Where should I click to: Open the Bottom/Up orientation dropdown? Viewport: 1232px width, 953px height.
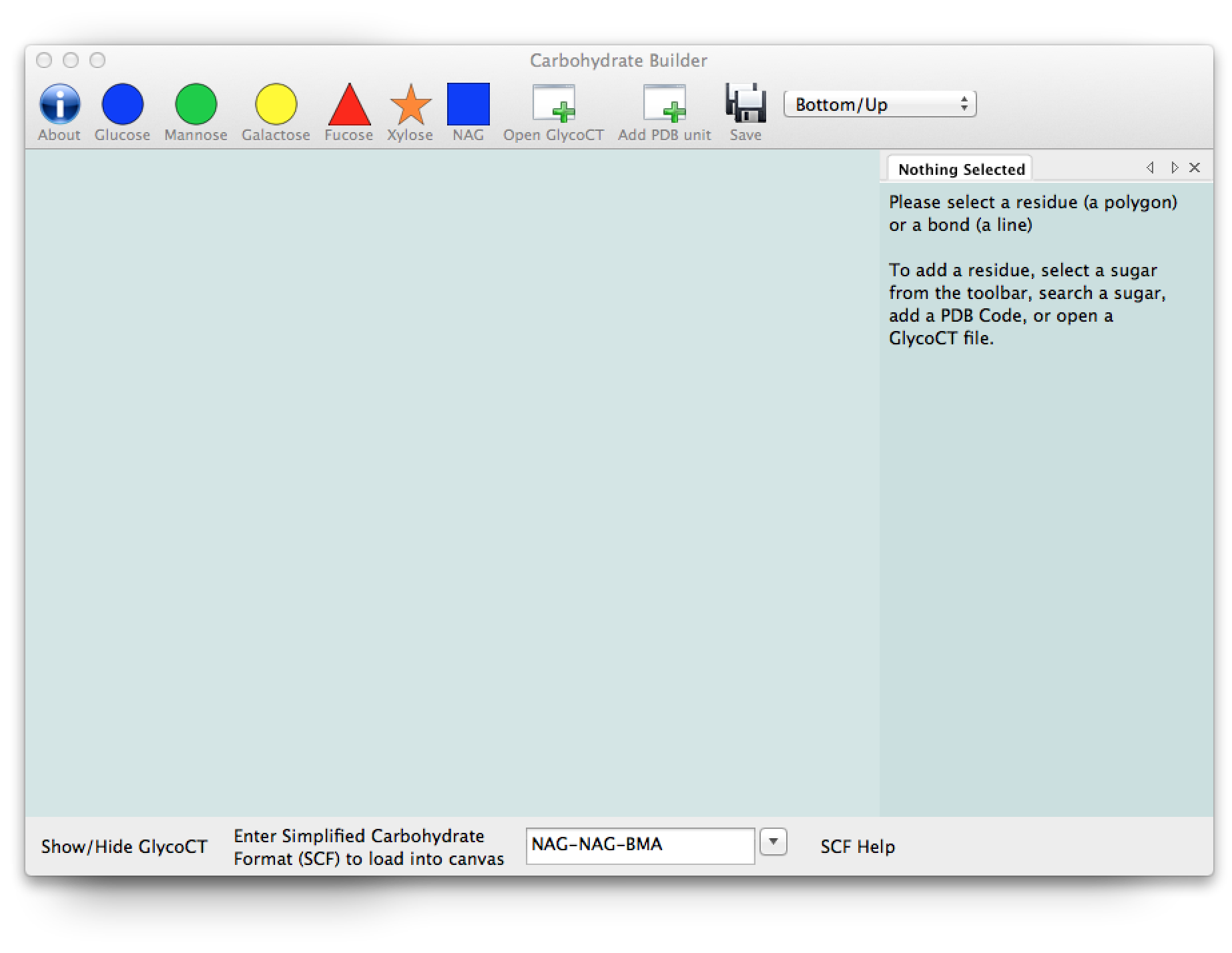tap(880, 103)
